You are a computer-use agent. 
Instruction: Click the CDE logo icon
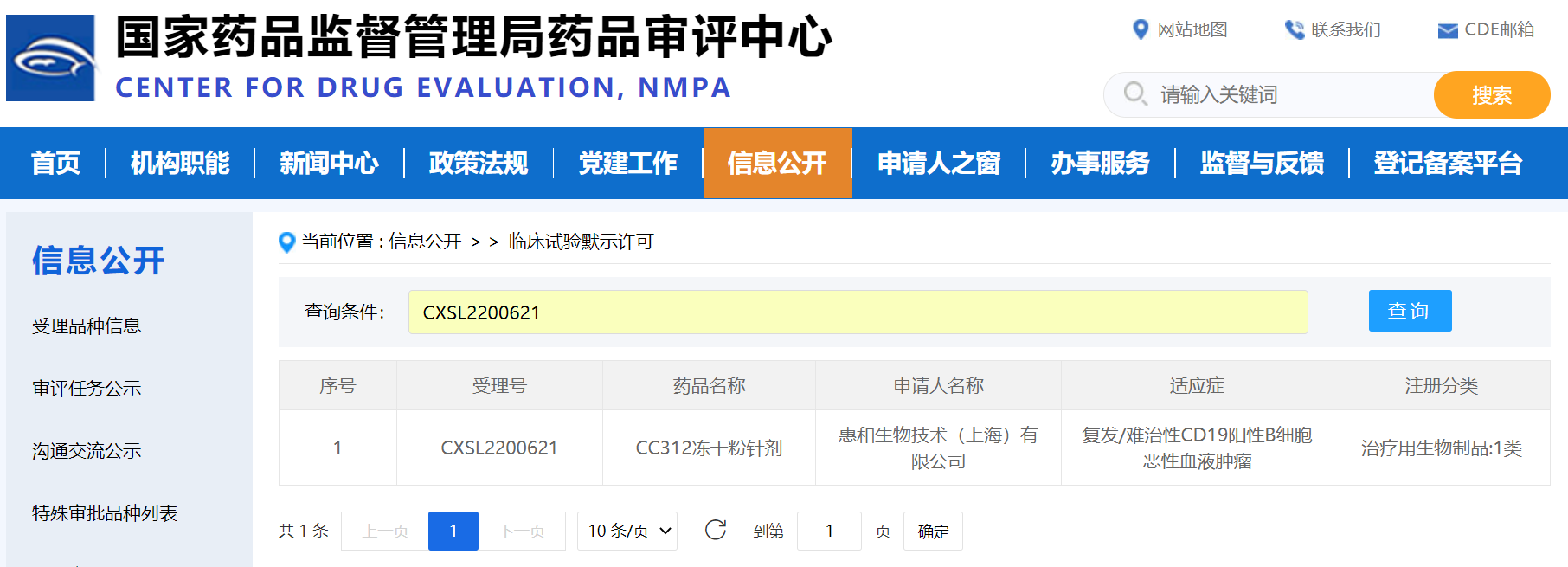tap(50, 58)
